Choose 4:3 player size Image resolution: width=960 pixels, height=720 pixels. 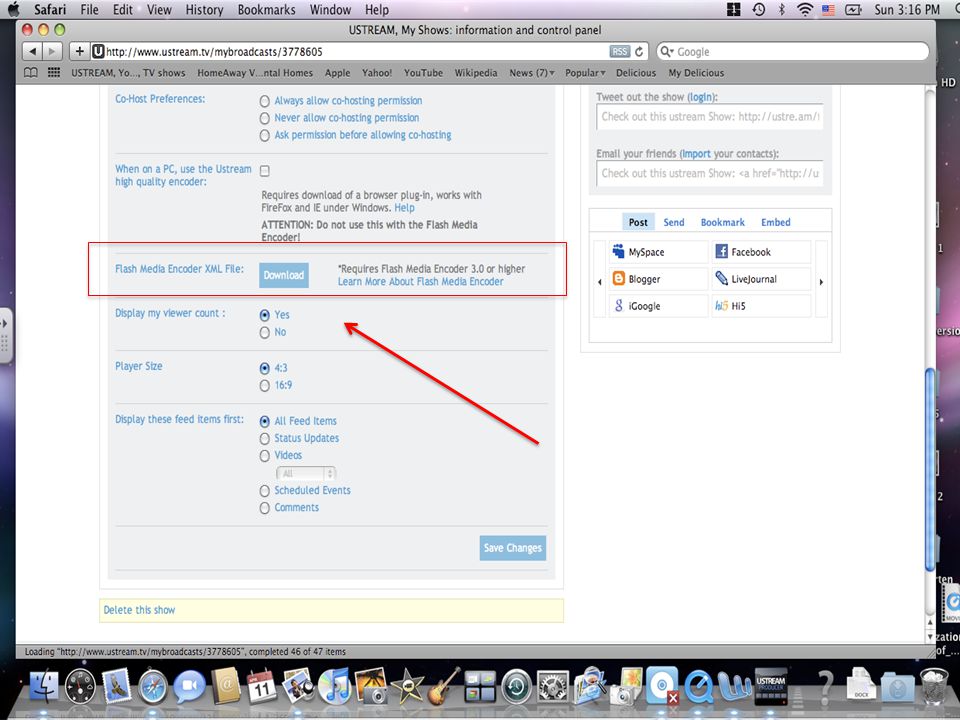[x=264, y=368]
